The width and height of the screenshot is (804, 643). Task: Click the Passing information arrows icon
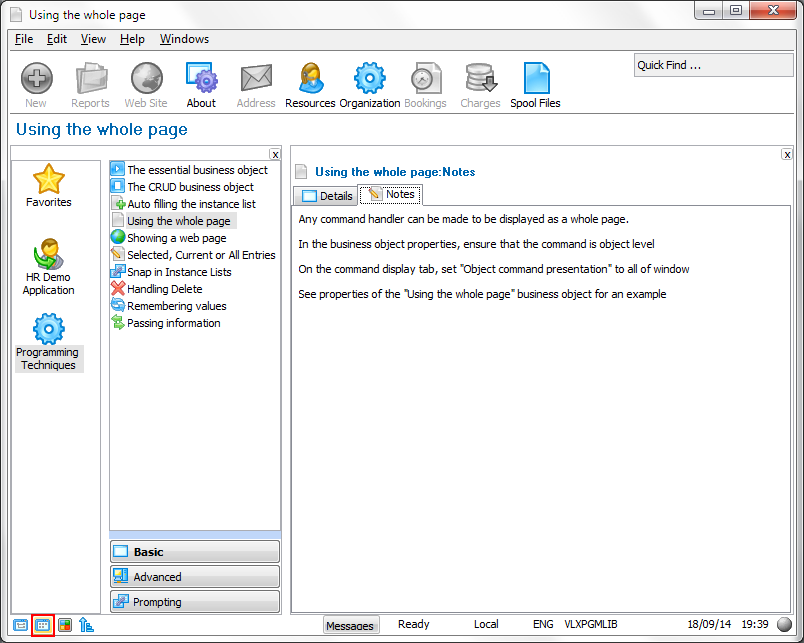pyautogui.click(x=118, y=323)
